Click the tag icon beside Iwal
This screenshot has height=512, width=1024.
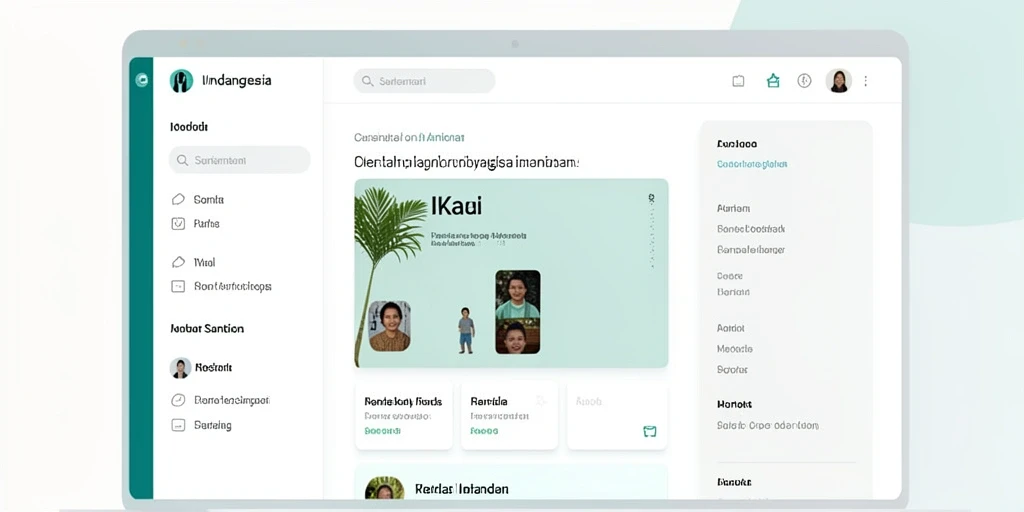pos(178,262)
